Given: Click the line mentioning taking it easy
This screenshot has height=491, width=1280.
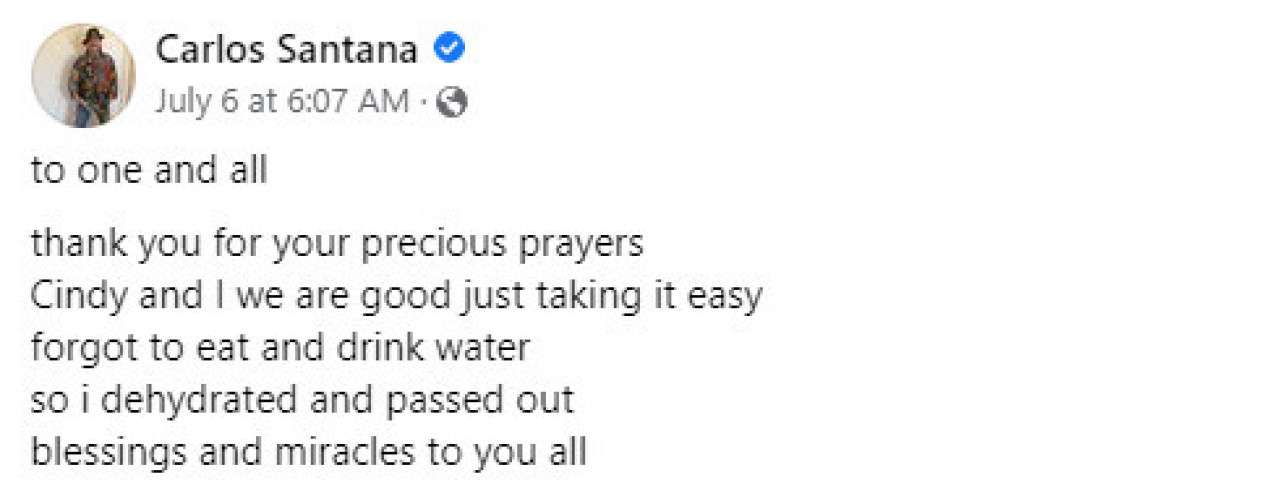Looking at the screenshot, I should click(396, 297).
